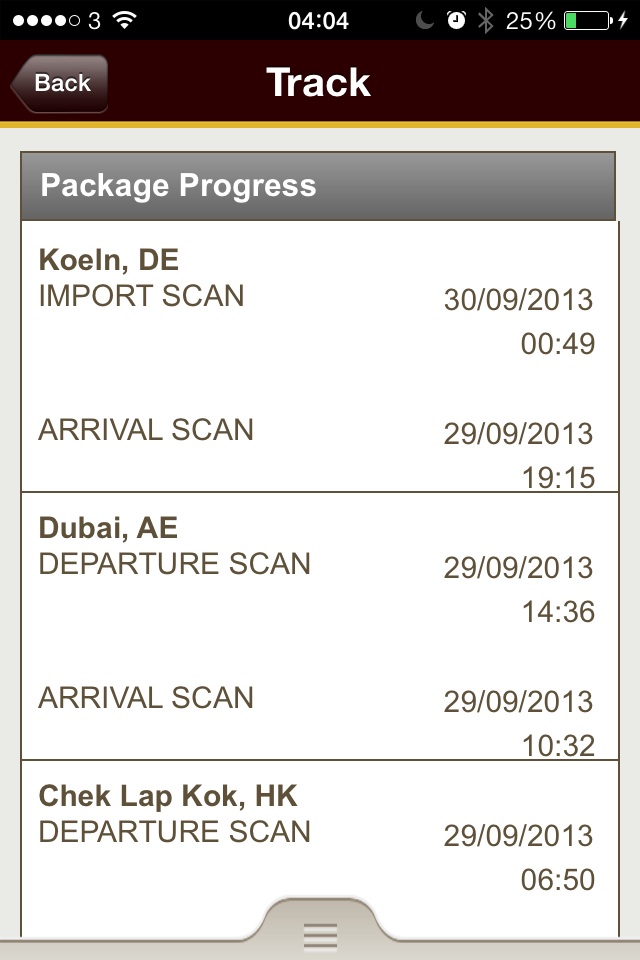Tap the Track title in header
This screenshot has width=640, height=960.
318,83
